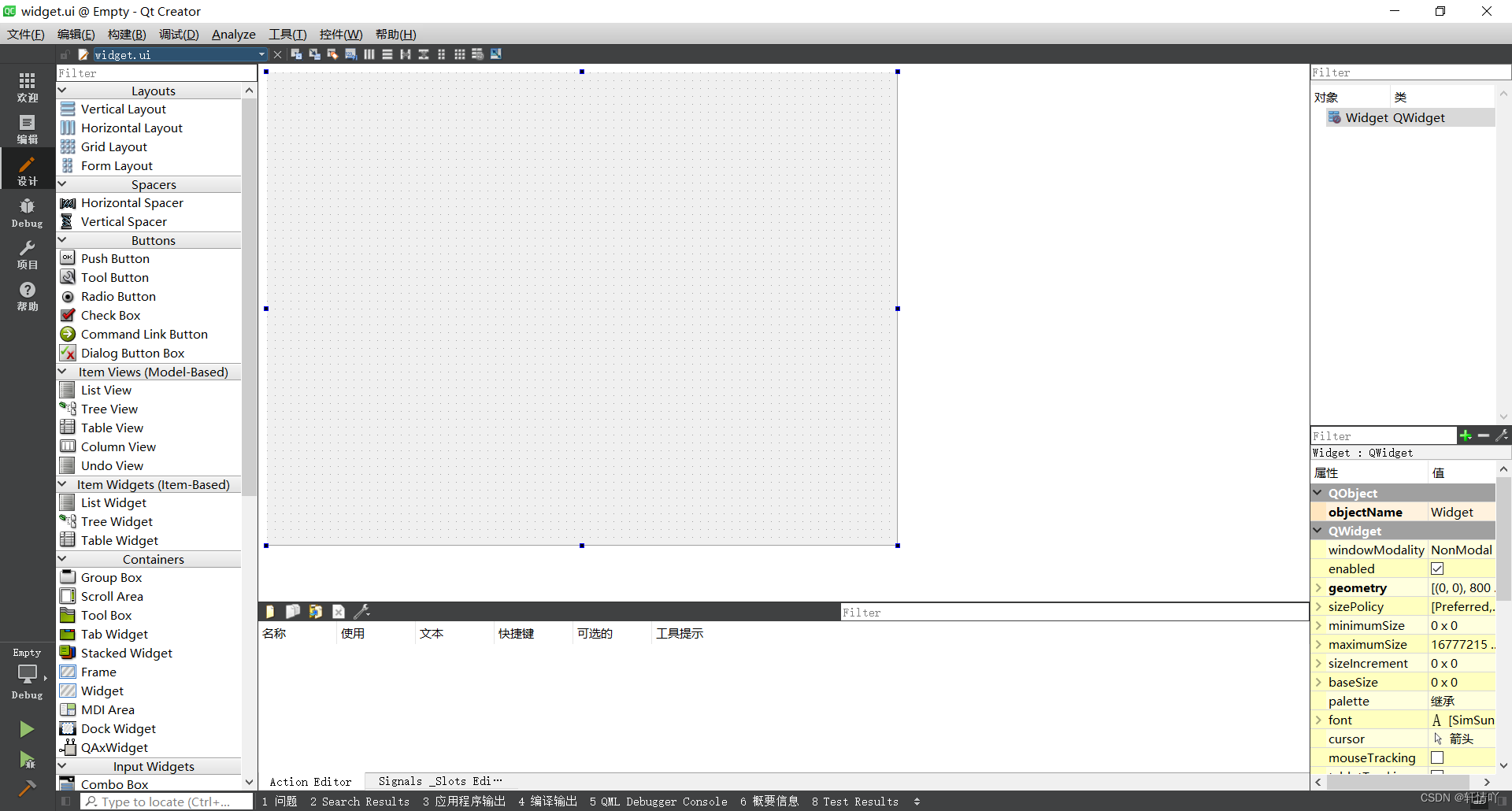The image size is (1512, 811).
Task: Click the property editor Filter field
Action: (x=1384, y=435)
